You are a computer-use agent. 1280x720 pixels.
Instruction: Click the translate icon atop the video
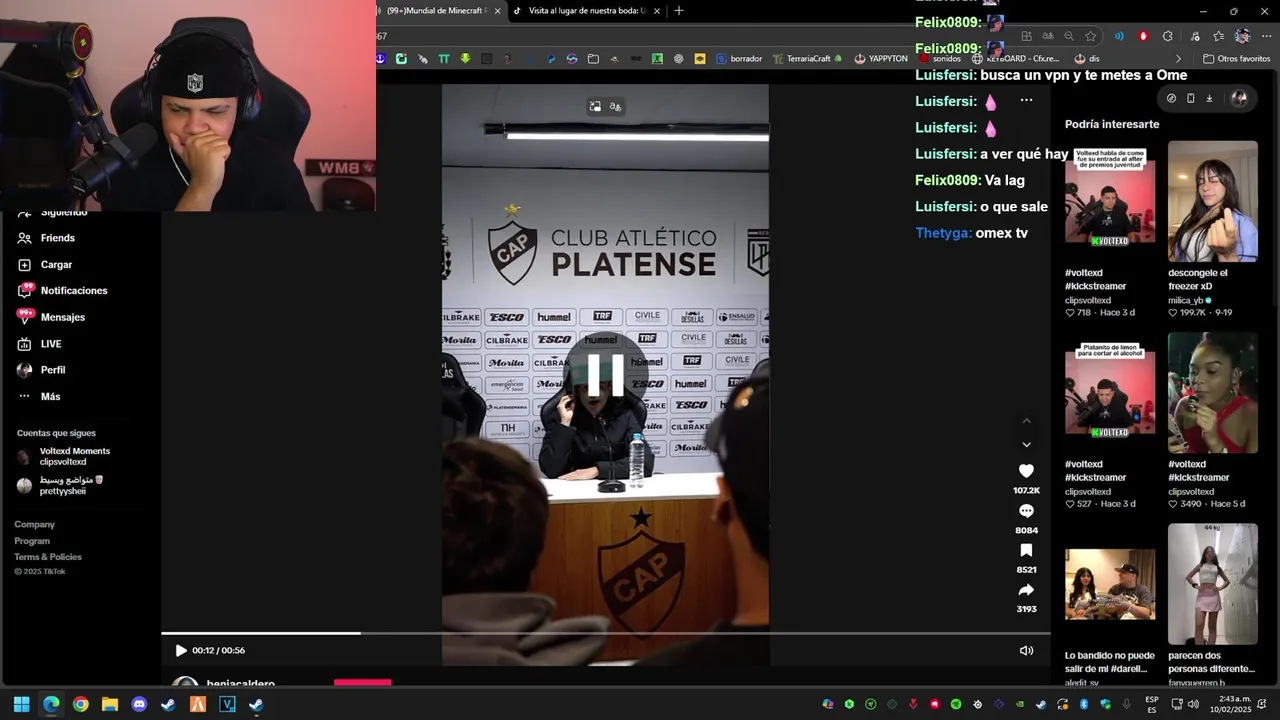coord(615,106)
